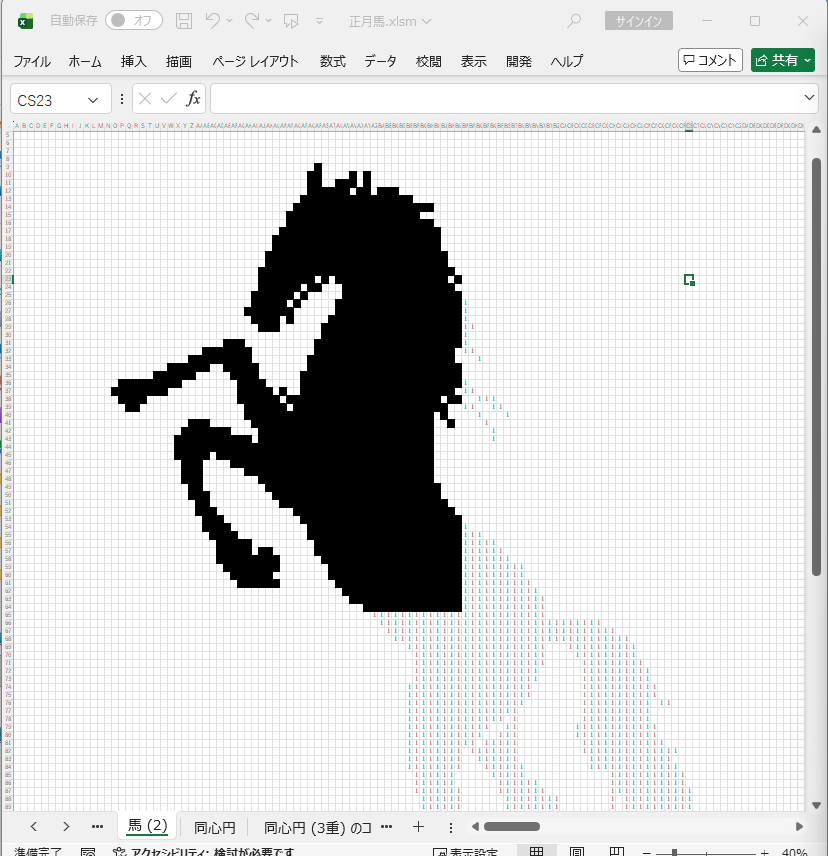Click the Redo arrow icon

pyautogui.click(x=252, y=21)
